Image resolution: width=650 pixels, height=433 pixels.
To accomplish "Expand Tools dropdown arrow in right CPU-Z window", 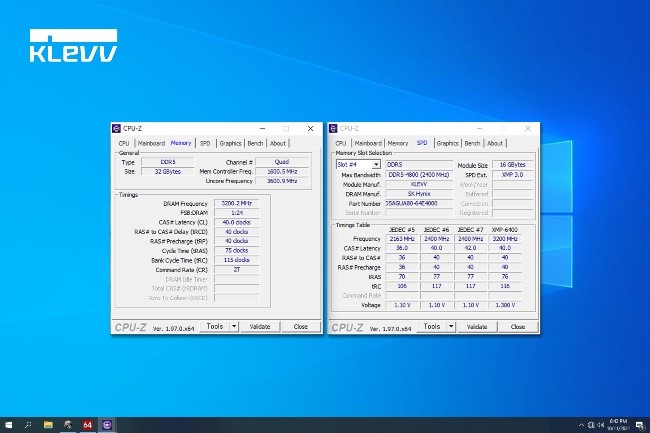I will click(451, 327).
